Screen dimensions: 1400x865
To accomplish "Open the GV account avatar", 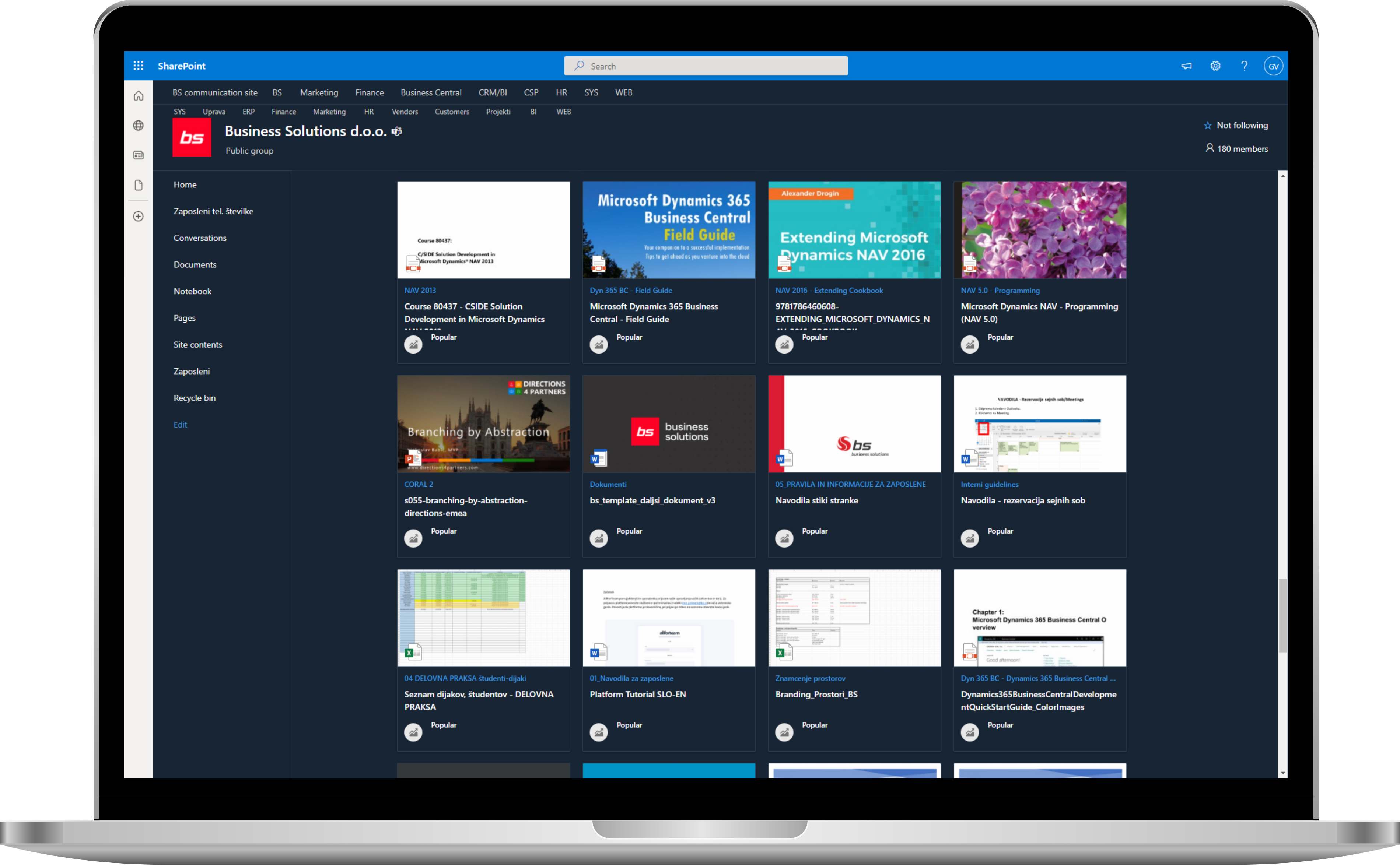I will click(1273, 66).
